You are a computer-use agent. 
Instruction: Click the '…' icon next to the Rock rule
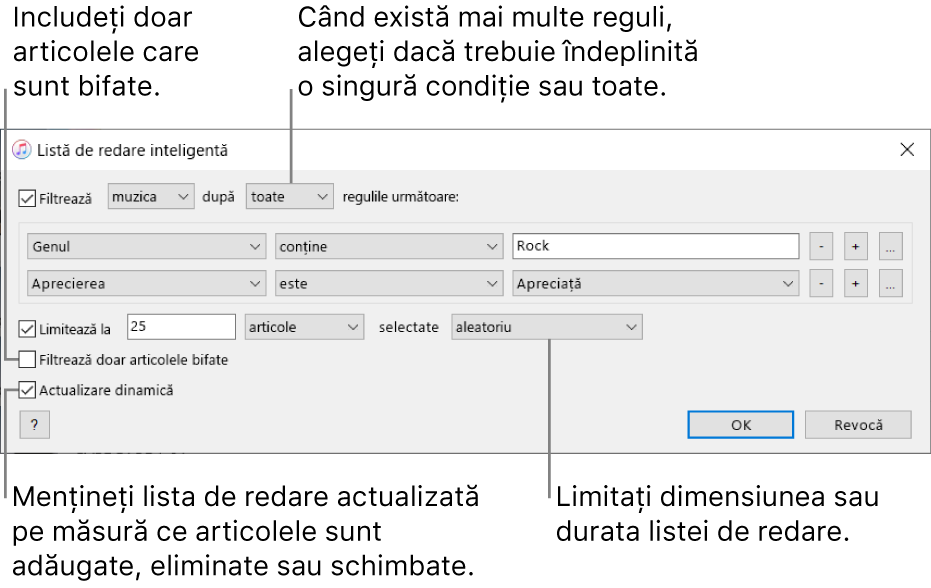890,246
